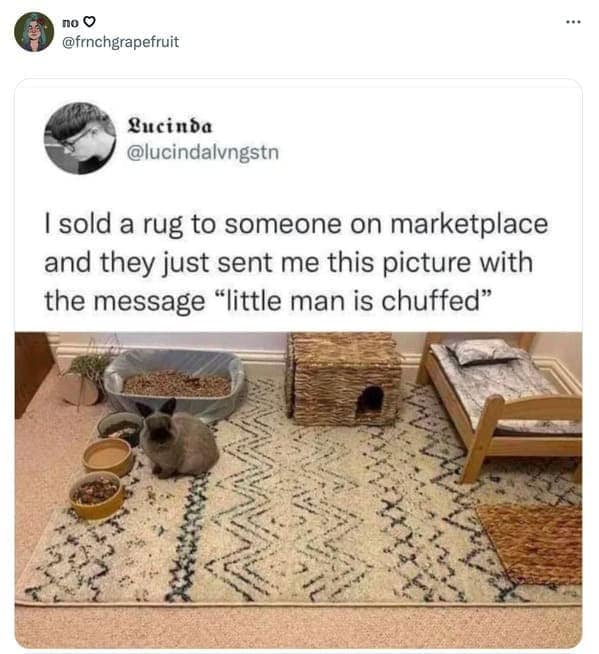Click the empty tan bowl beside the rabbit

pos(108,456)
